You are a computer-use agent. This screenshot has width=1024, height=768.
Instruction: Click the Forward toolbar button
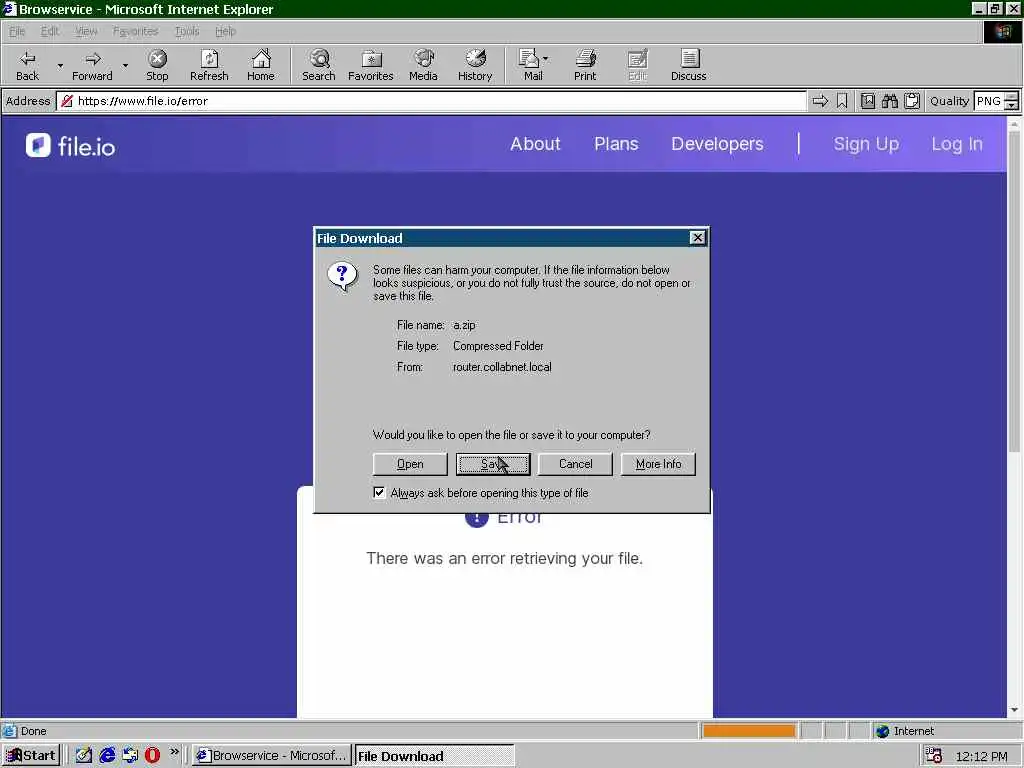92,65
